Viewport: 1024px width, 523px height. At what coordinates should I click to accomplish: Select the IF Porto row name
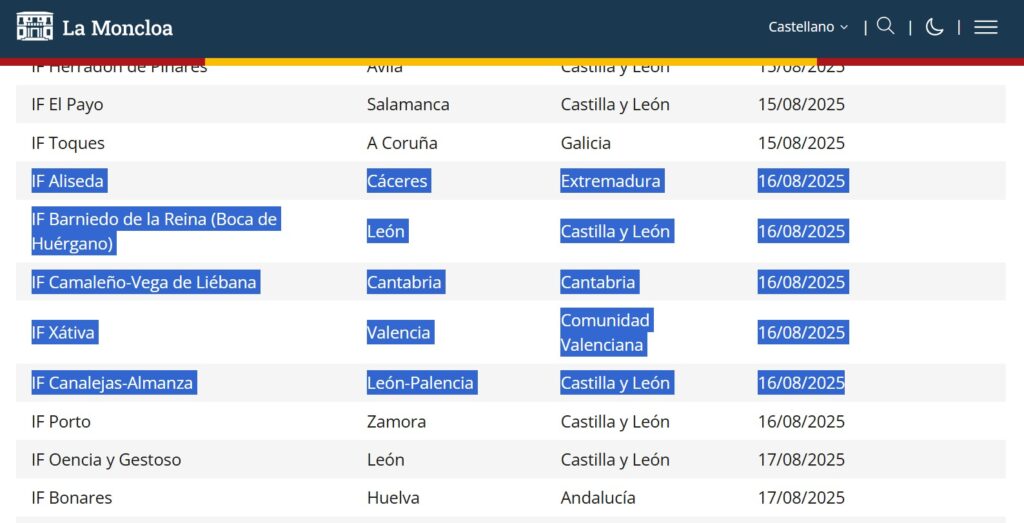coord(61,421)
